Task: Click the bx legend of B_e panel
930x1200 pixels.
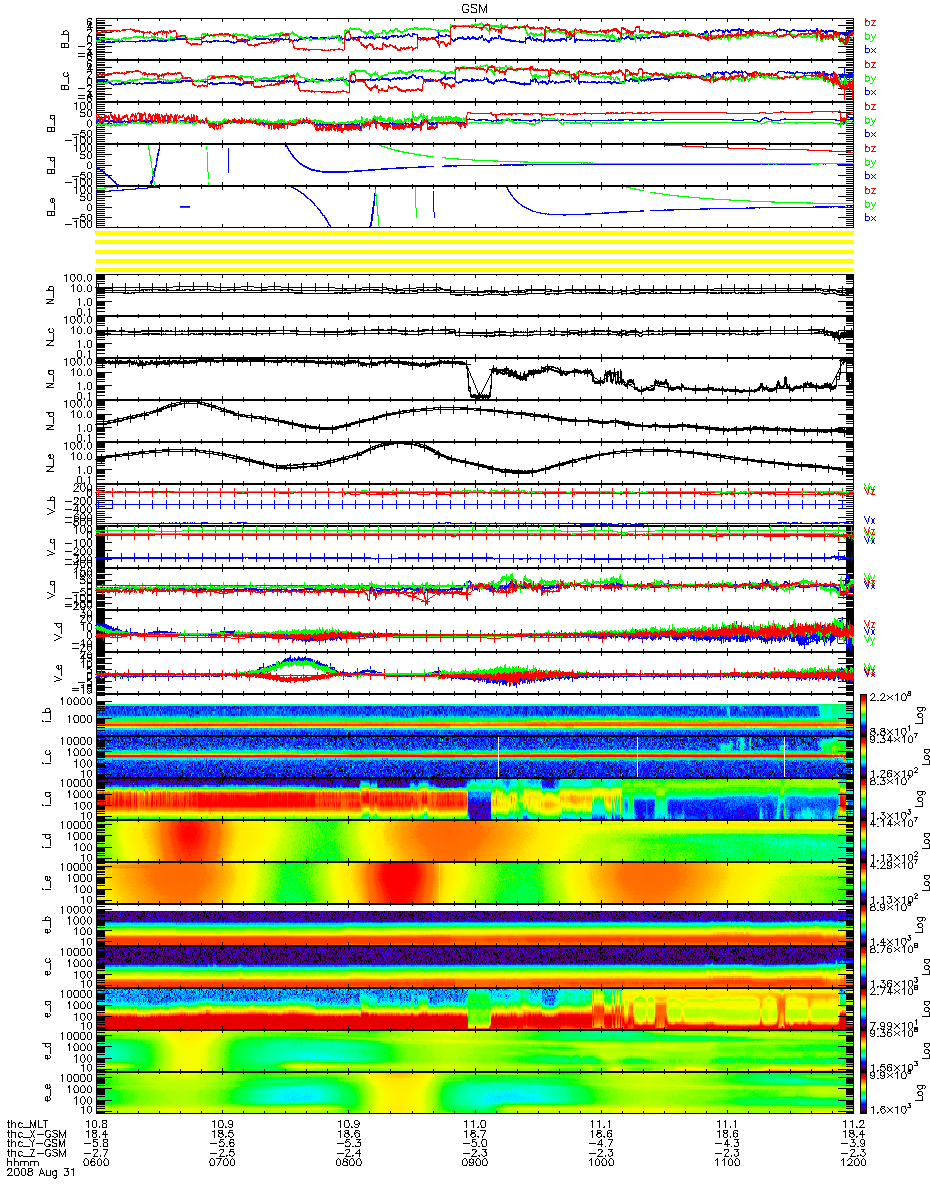Action: pyautogui.click(x=870, y=218)
